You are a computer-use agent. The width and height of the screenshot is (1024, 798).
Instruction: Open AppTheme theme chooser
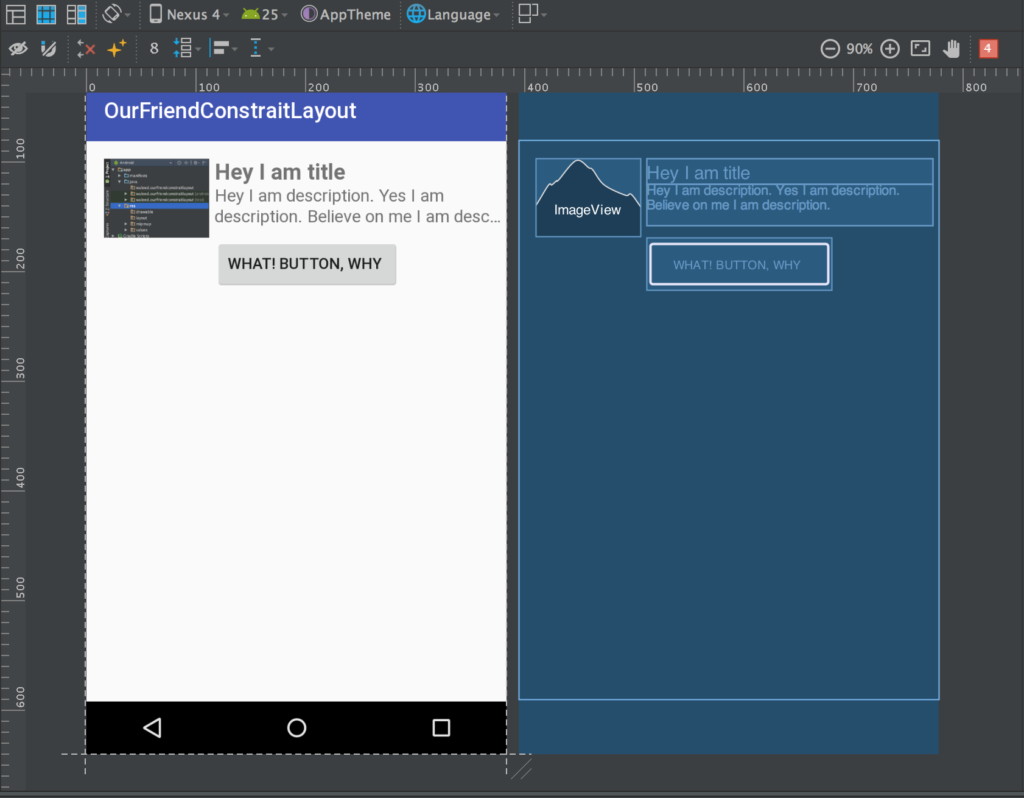tap(345, 14)
